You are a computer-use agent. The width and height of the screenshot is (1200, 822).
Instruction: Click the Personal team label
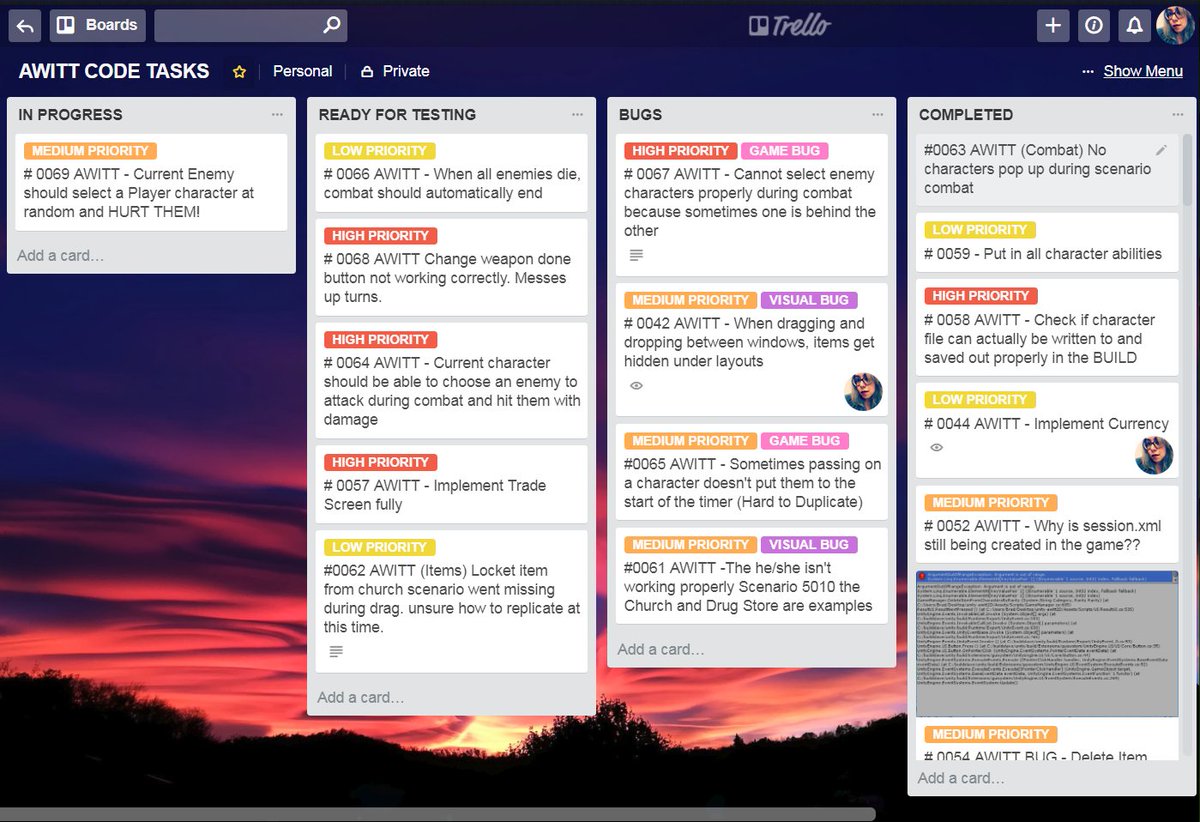pos(302,71)
